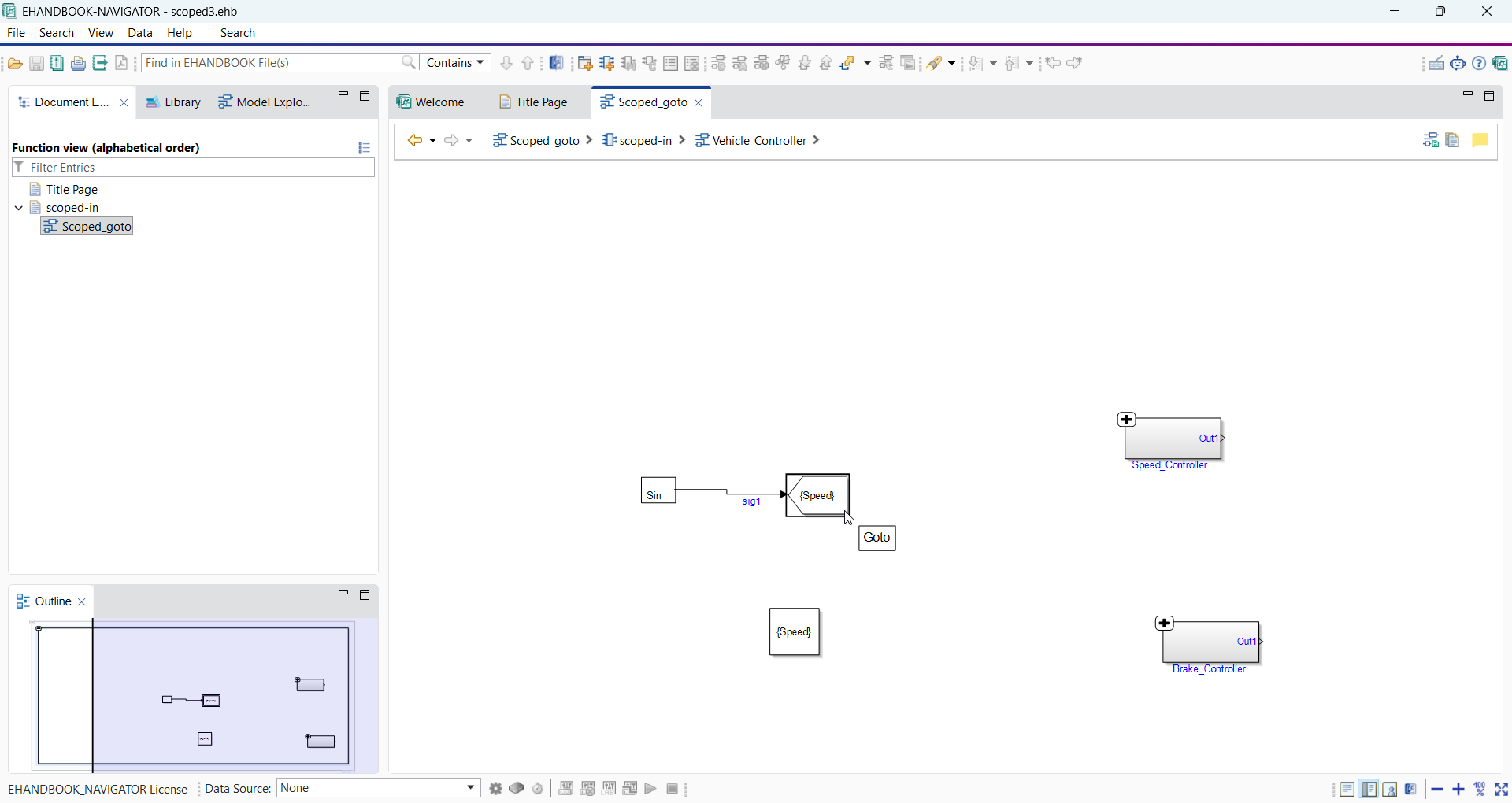Image resolution: width=1512 pixels, height=803 pixels.
Task: Click the Vehicle_Controller breadcrumb
Action: click(x=751, y=141)
